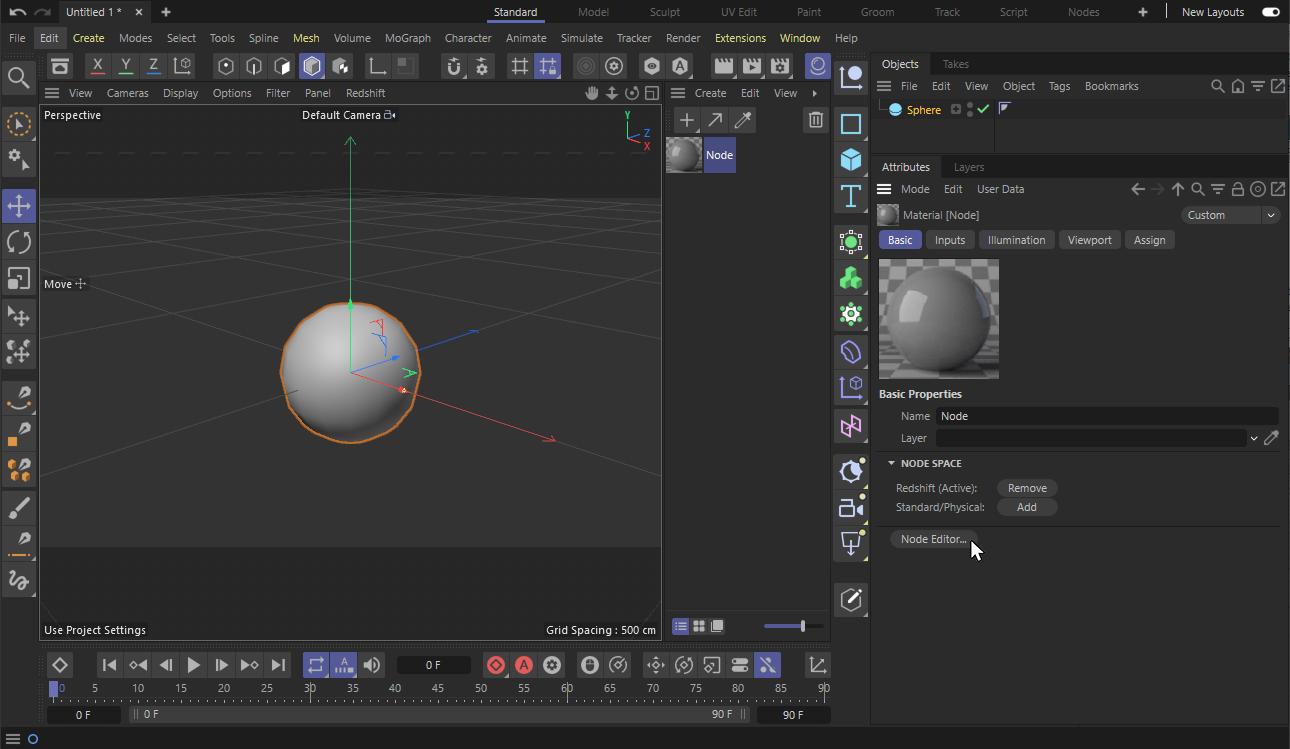Toggle the New Layouts switch
The width and height of the screenshot is (1290, 749).
coord(1270,12)
